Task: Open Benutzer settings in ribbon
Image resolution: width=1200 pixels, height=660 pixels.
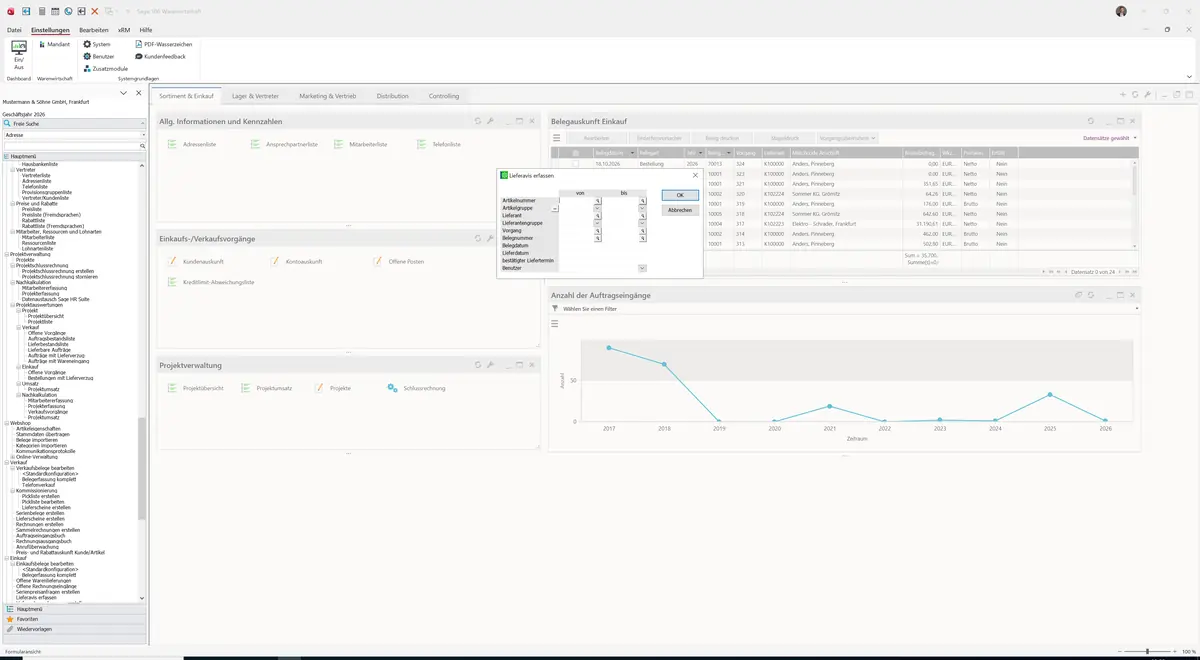Action: click(99, 56)
